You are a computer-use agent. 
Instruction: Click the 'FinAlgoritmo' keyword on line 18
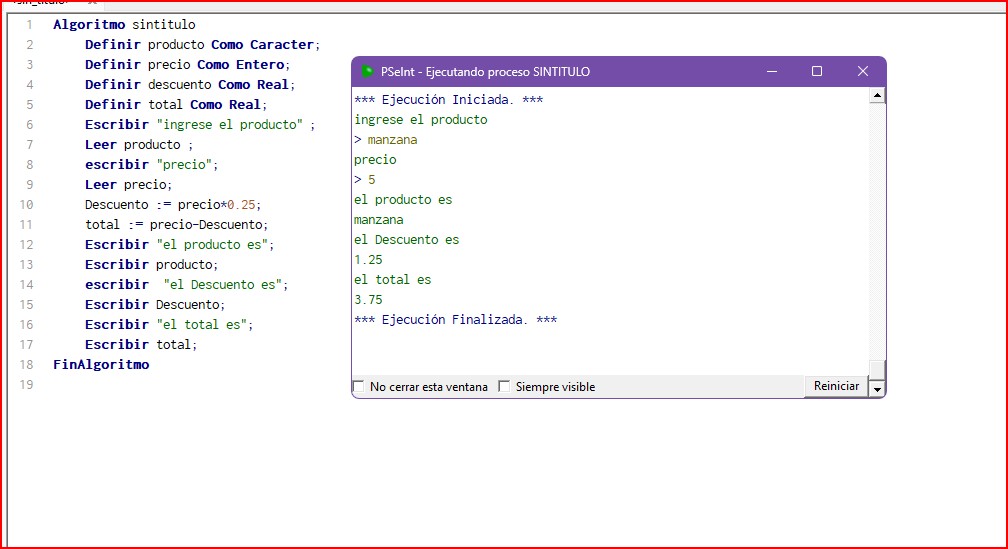101,365
